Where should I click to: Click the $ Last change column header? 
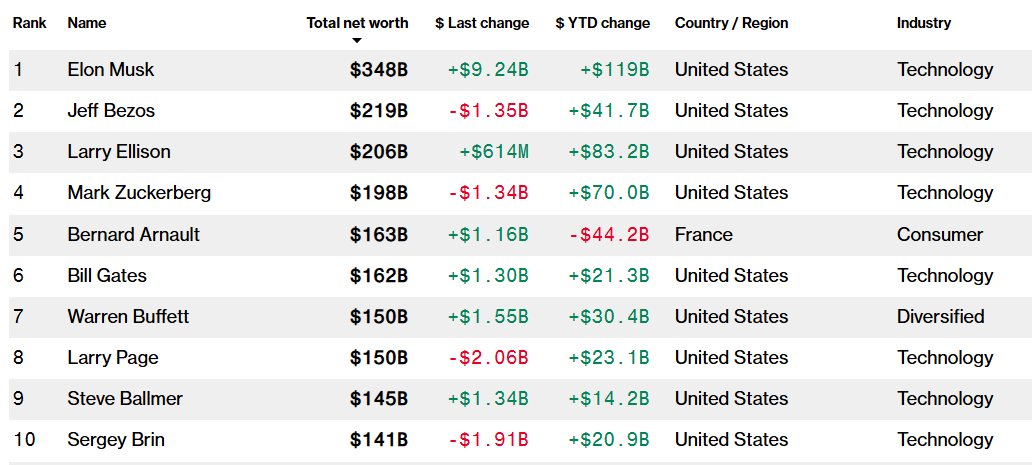click(482, 22)
